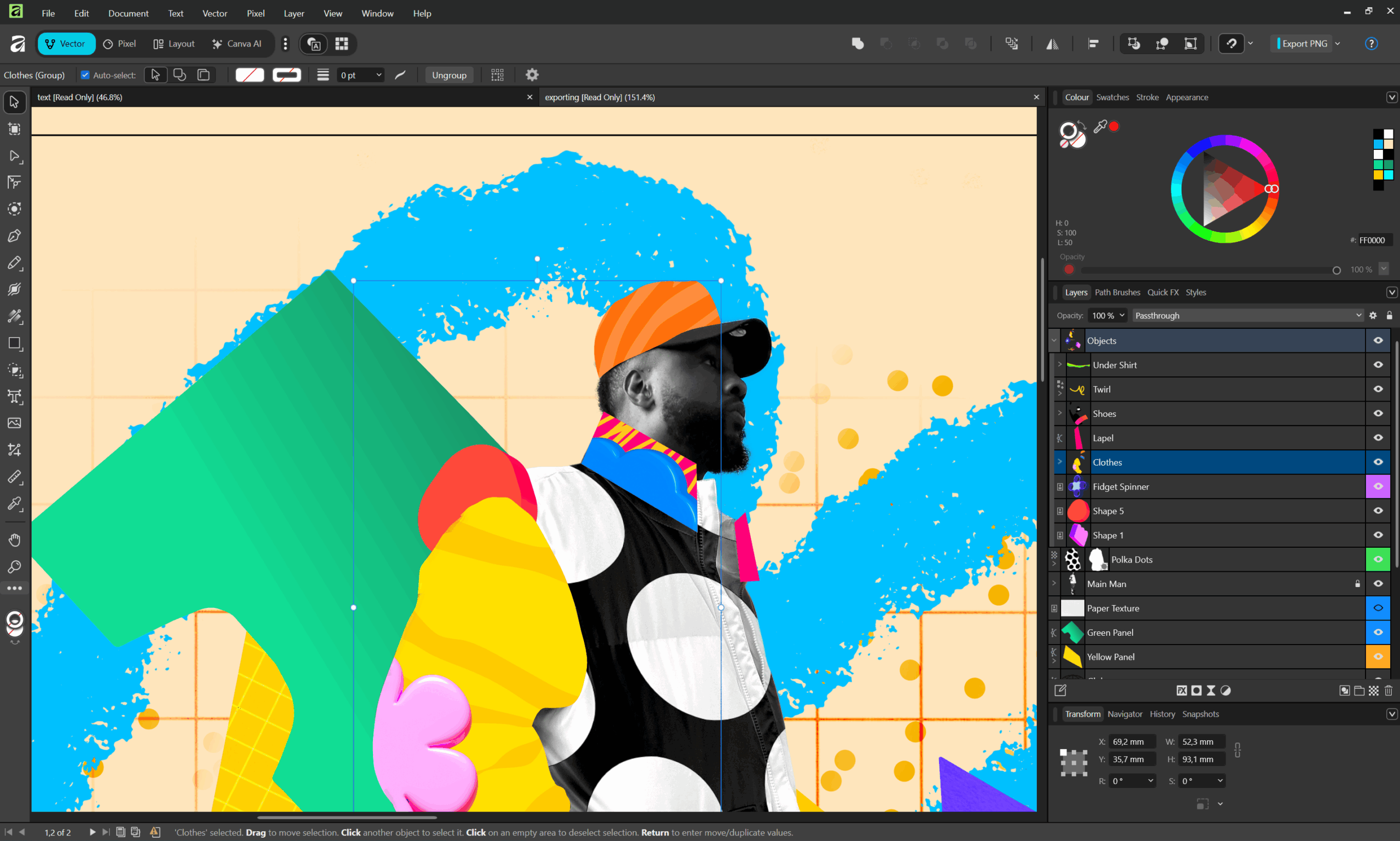Expand the Clothes group layer
This screenshot has width=1400, height=841.
[x=1060, y=462]
